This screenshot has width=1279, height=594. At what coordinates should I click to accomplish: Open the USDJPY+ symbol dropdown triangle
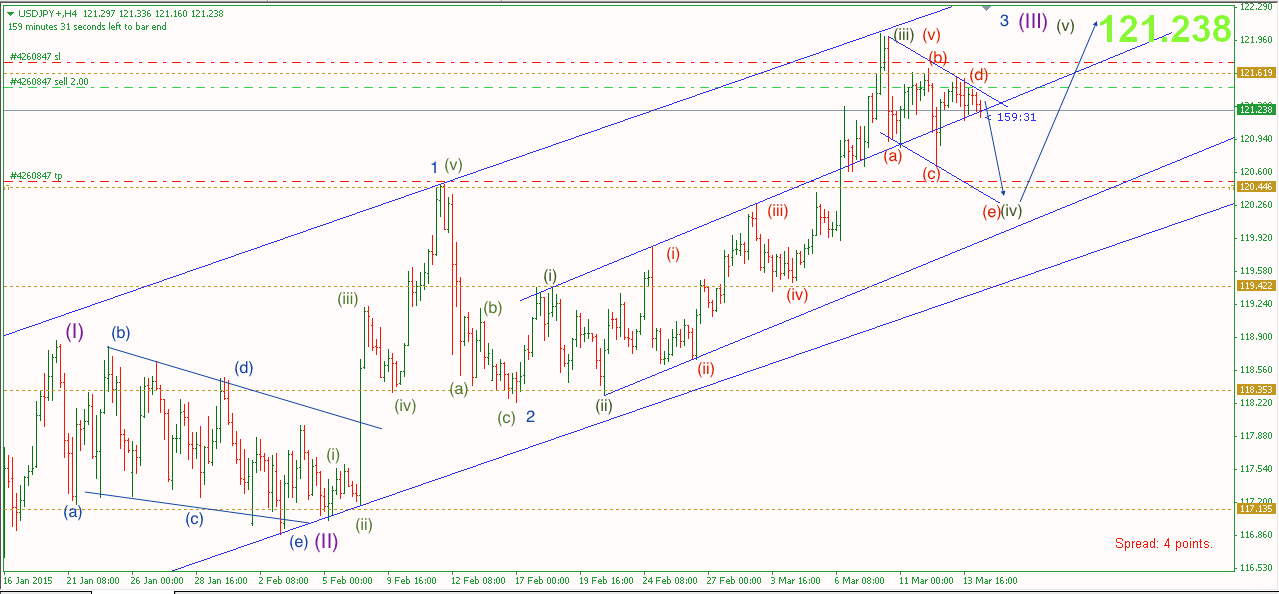click(x=9, y=15)
